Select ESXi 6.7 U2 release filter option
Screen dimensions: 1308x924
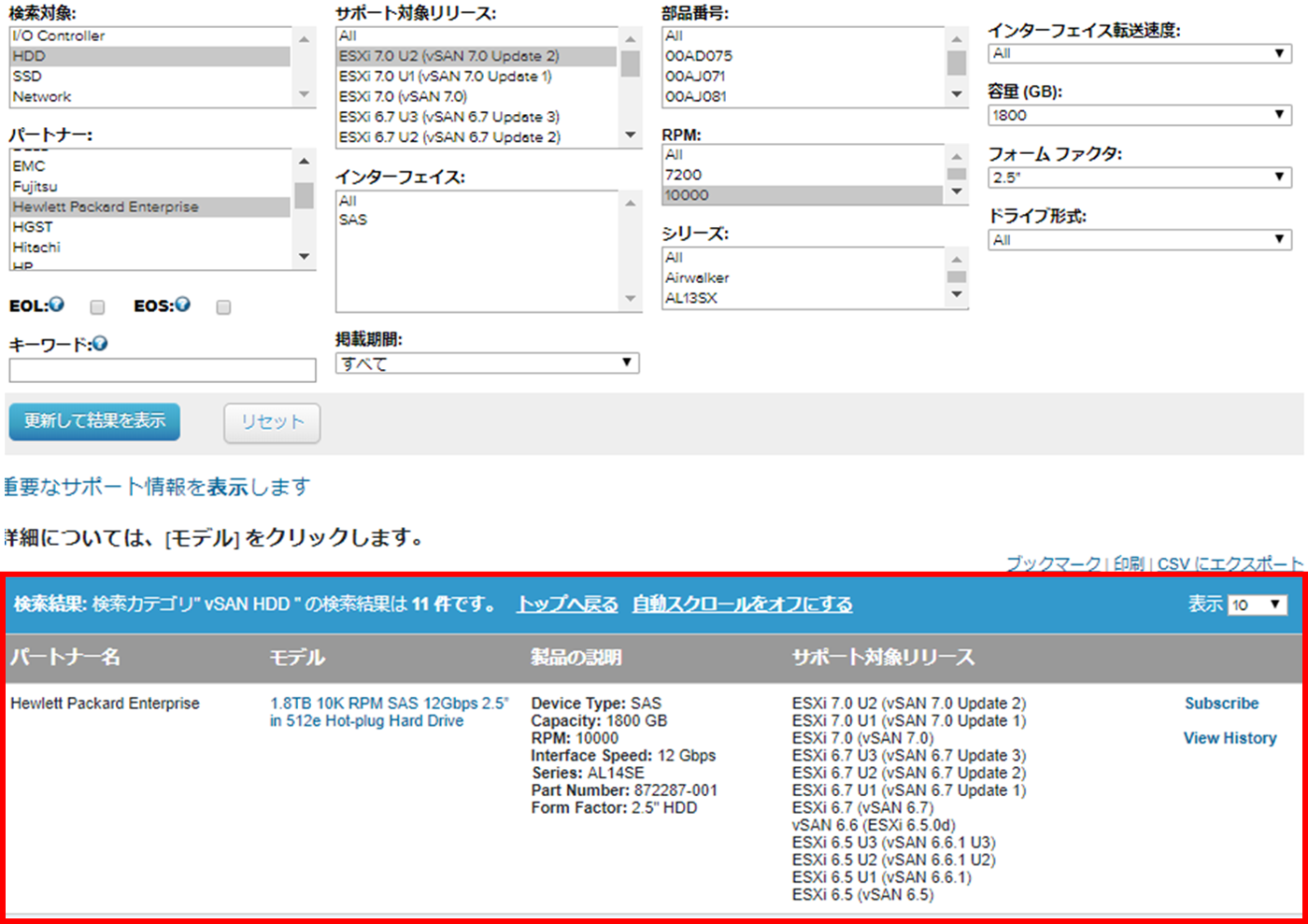click(x=477, y=137)
